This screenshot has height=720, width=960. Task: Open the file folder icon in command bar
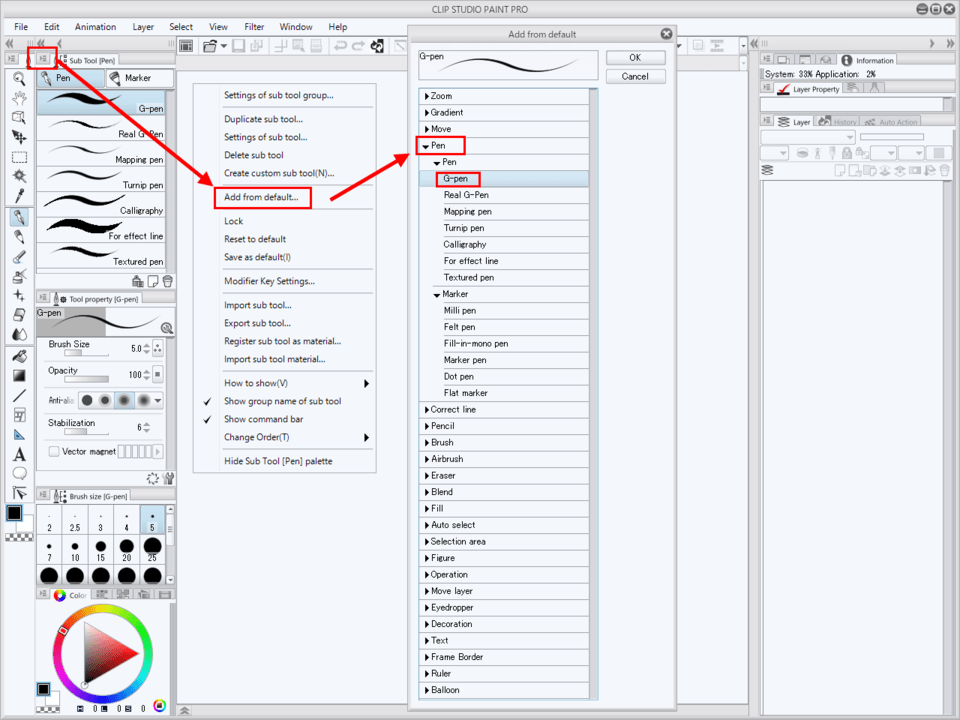click(x=210, y=46)
